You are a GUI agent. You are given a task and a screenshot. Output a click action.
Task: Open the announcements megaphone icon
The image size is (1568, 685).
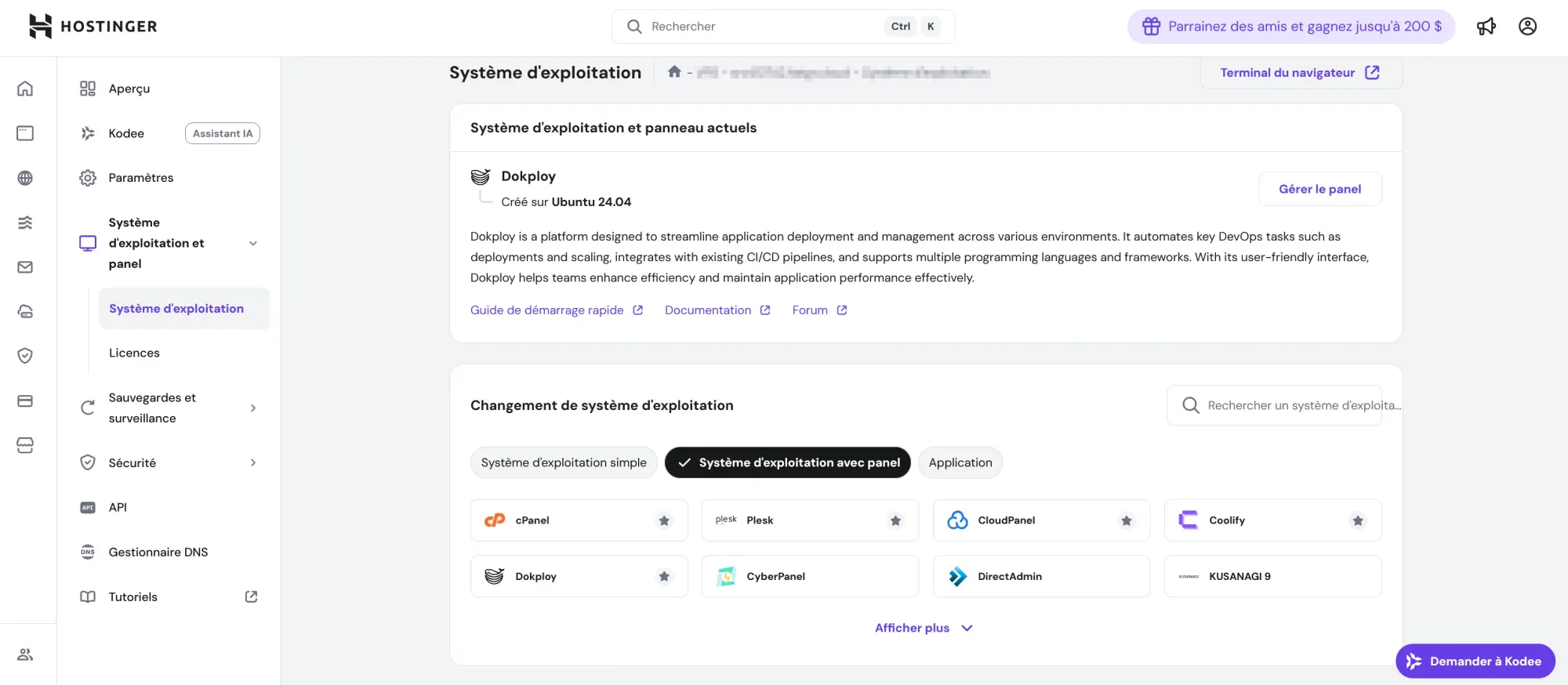[x=1486, y=27]
